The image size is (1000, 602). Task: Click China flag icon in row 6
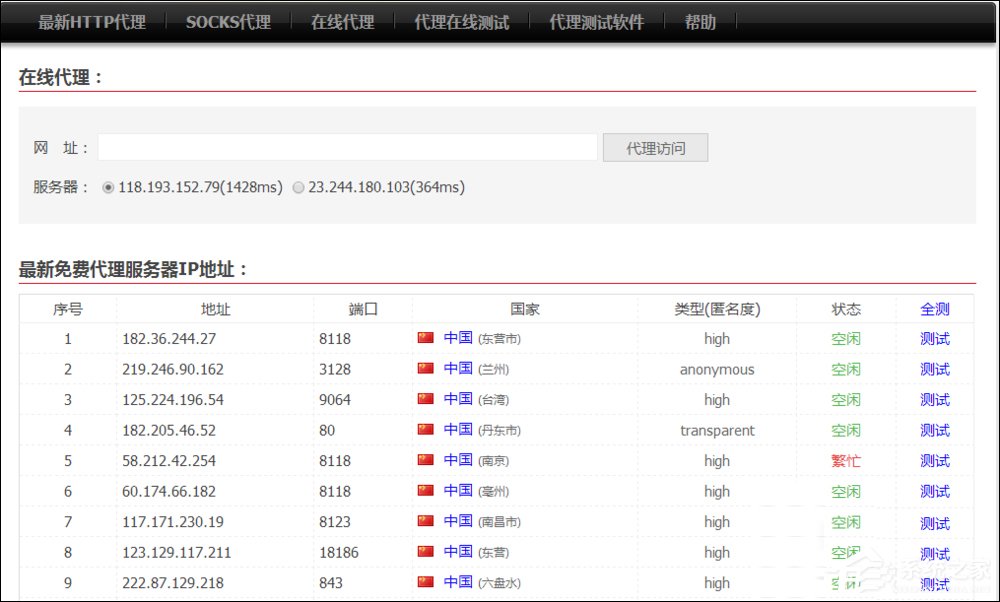[x=426, y=490]
